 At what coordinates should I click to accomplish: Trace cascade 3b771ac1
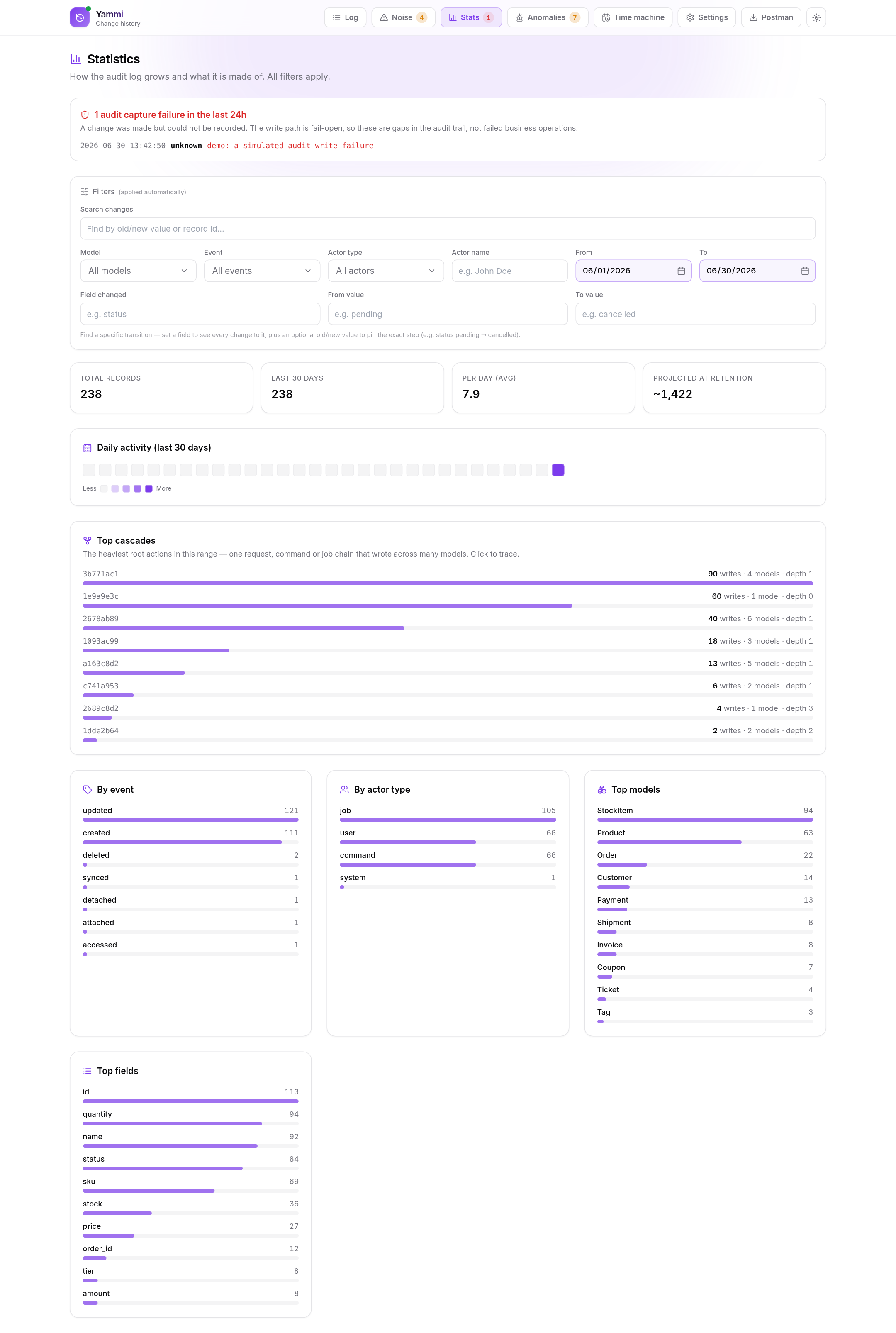point(448,578)
